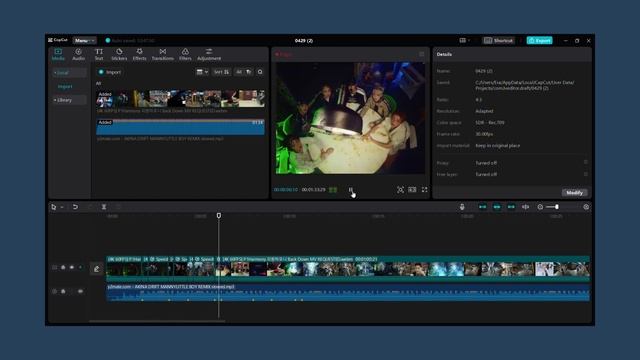Click the audio track first round icon

pyautogui.click(x=54, y=291)
